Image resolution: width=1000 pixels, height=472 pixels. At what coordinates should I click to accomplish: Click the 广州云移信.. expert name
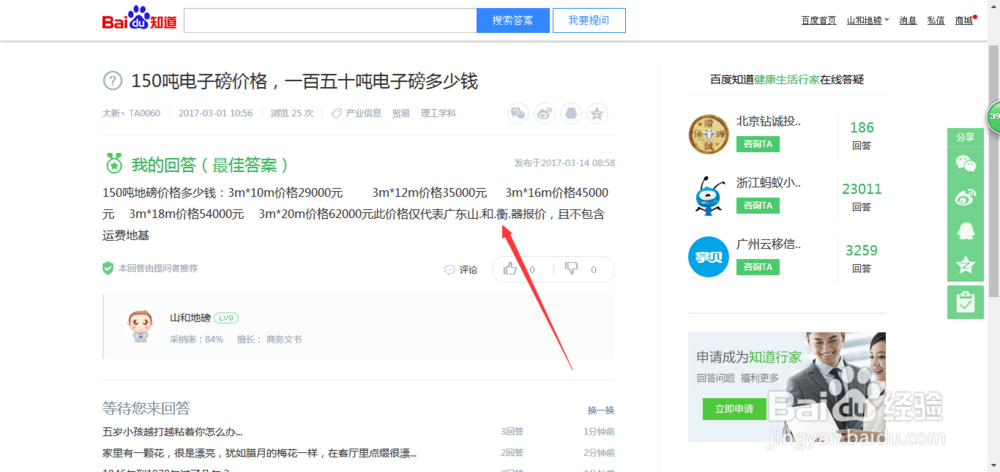(x=768, y=244)
